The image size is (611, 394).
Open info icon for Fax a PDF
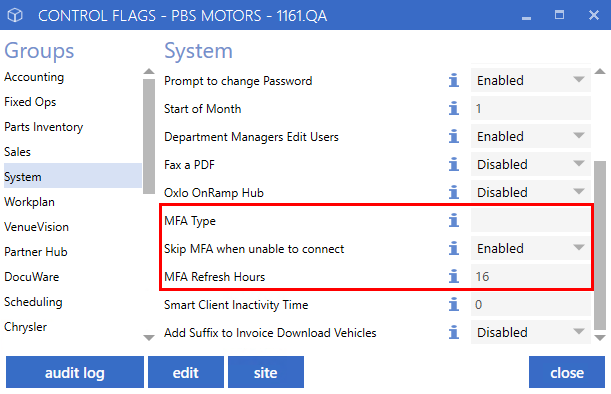pyautogui.click(x=453, y=164)
